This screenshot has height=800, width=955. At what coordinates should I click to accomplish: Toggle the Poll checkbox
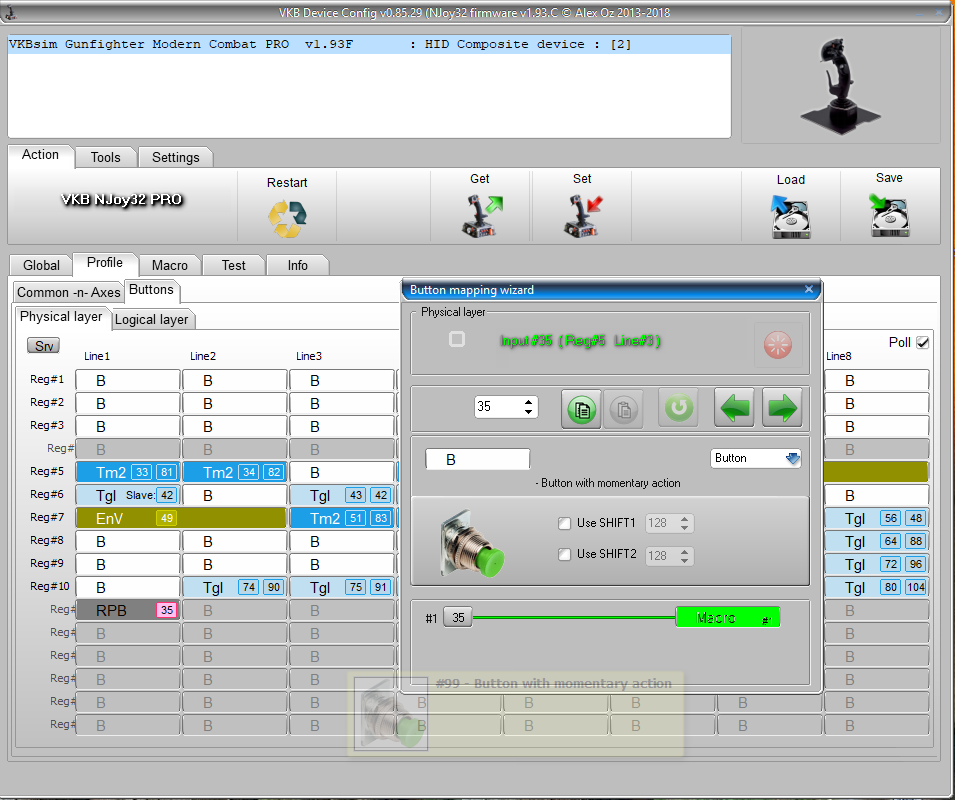(922, 342)
